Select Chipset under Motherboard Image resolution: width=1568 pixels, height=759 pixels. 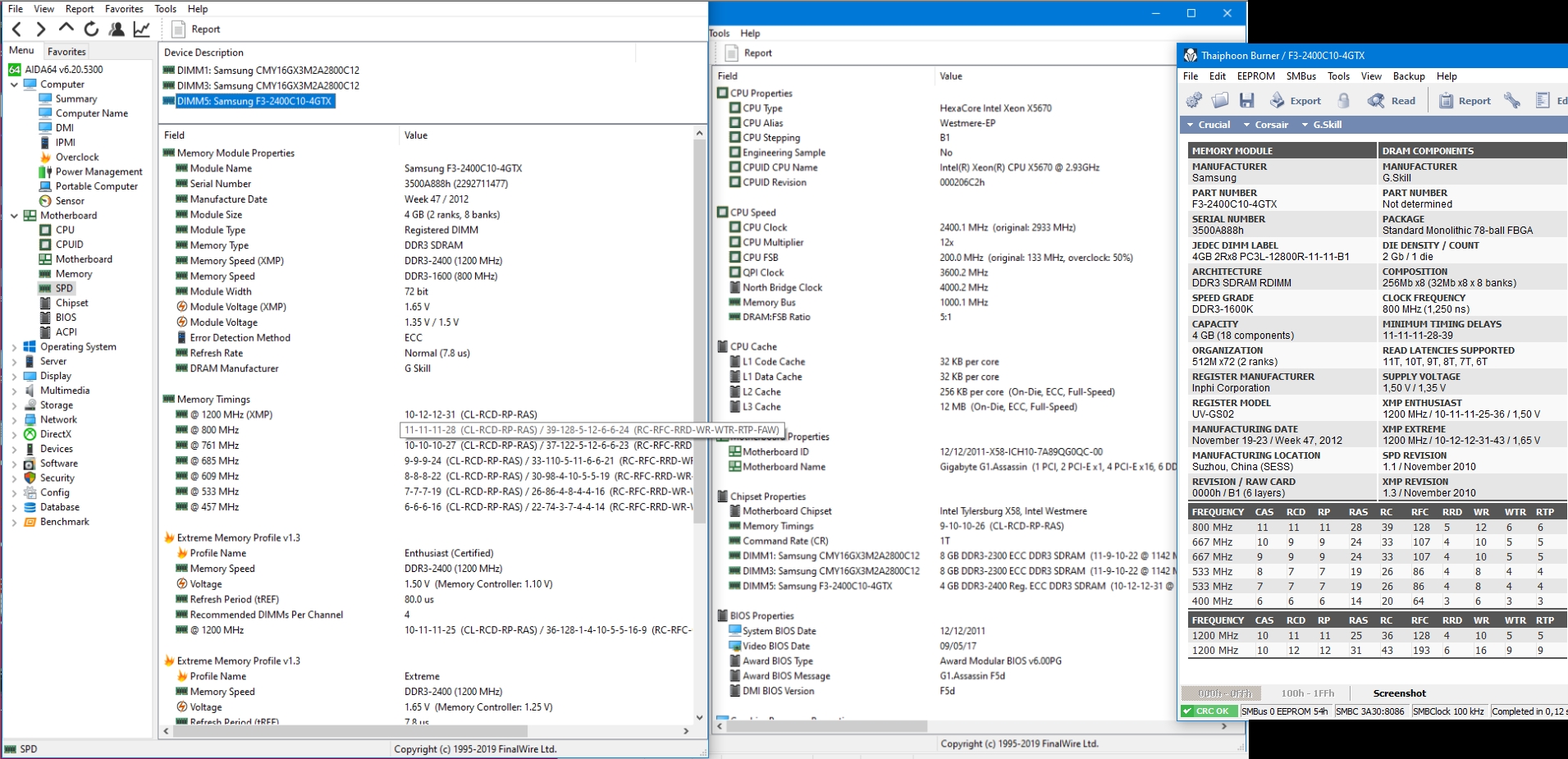coord(72,303)
